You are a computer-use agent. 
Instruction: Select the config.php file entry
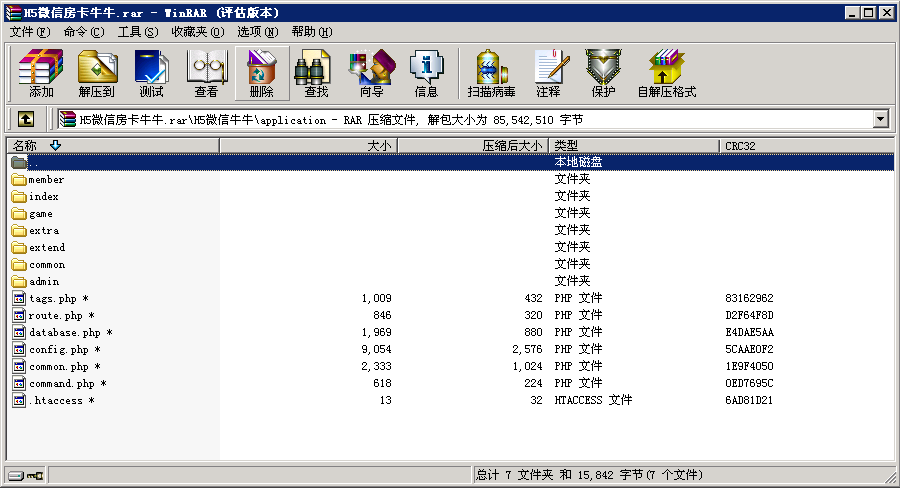coord(58,350)
